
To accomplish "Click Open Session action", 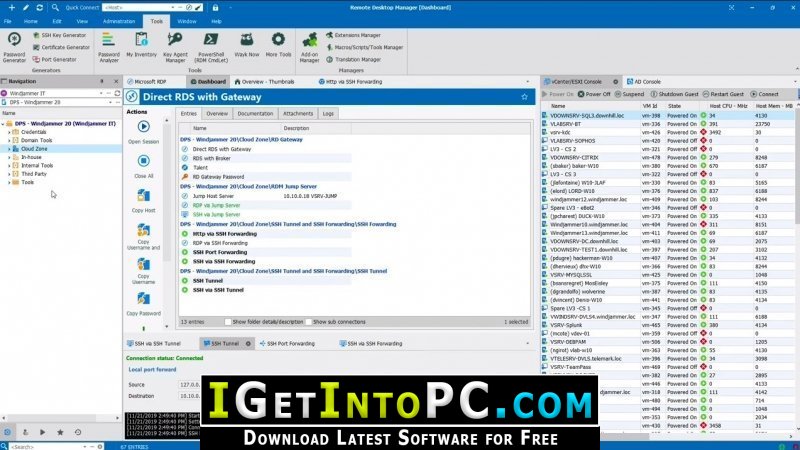I will (x=143, y=132).
